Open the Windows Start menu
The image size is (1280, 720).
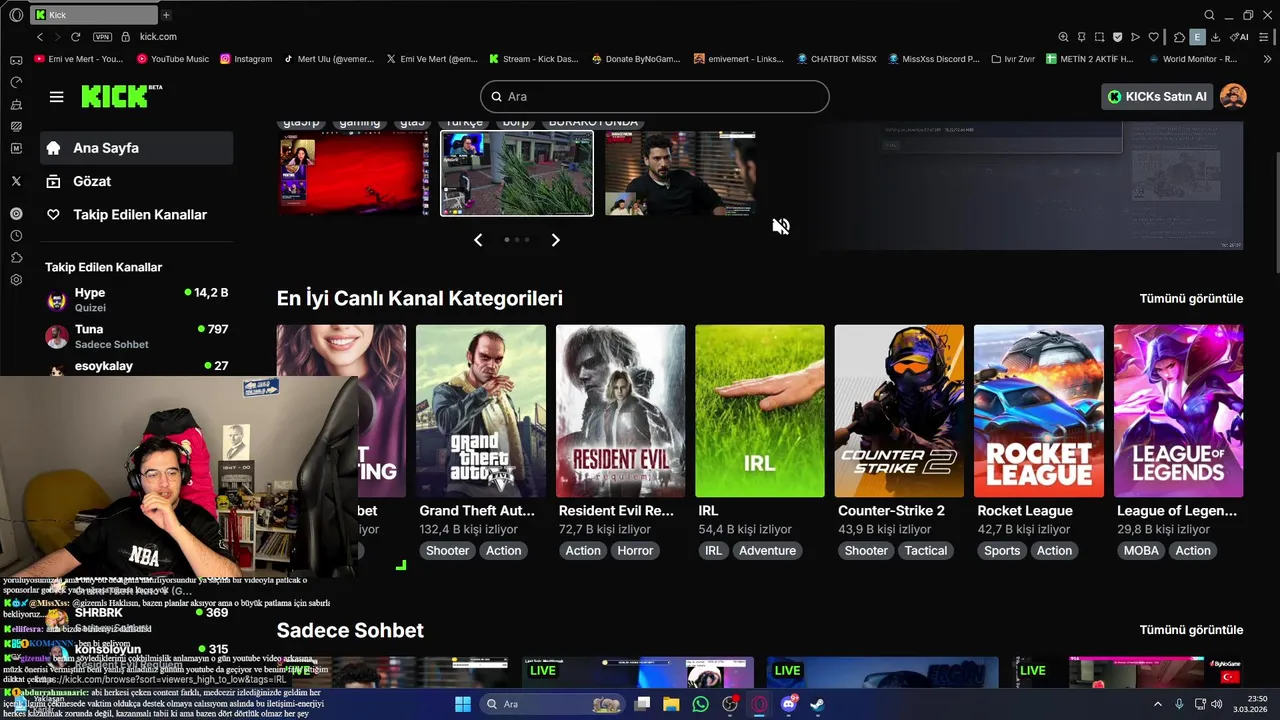pyautogui.click(x=463, y=704)
